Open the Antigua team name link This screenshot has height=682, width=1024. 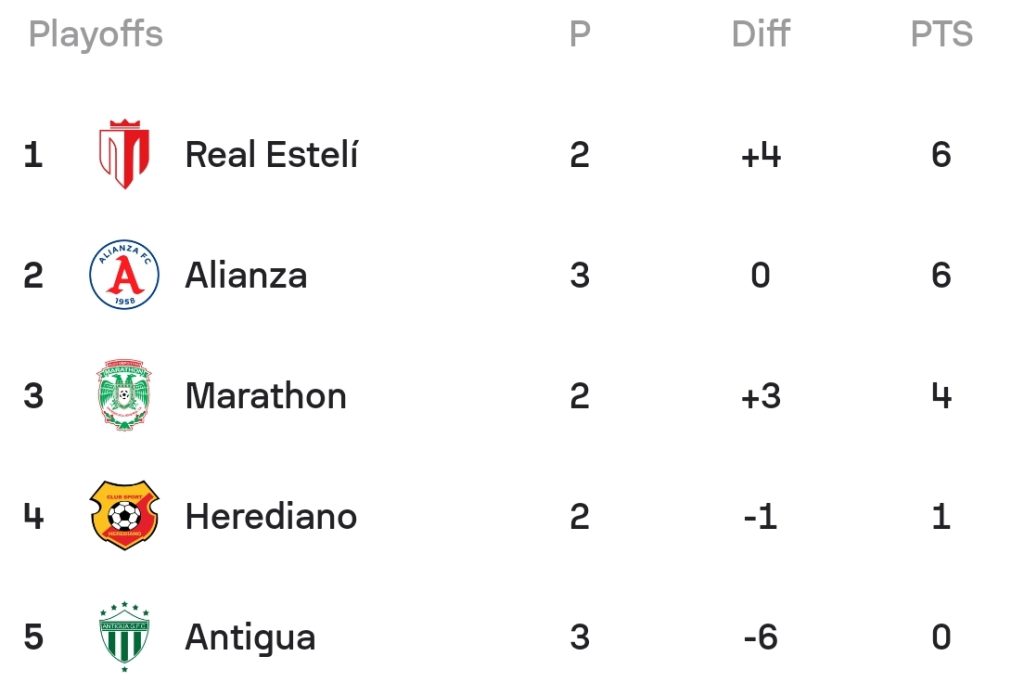(x=250, y=638)
